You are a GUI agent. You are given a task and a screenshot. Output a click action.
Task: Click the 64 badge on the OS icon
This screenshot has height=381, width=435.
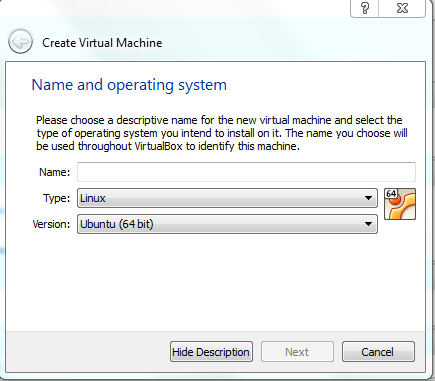[x=391, y=194]
